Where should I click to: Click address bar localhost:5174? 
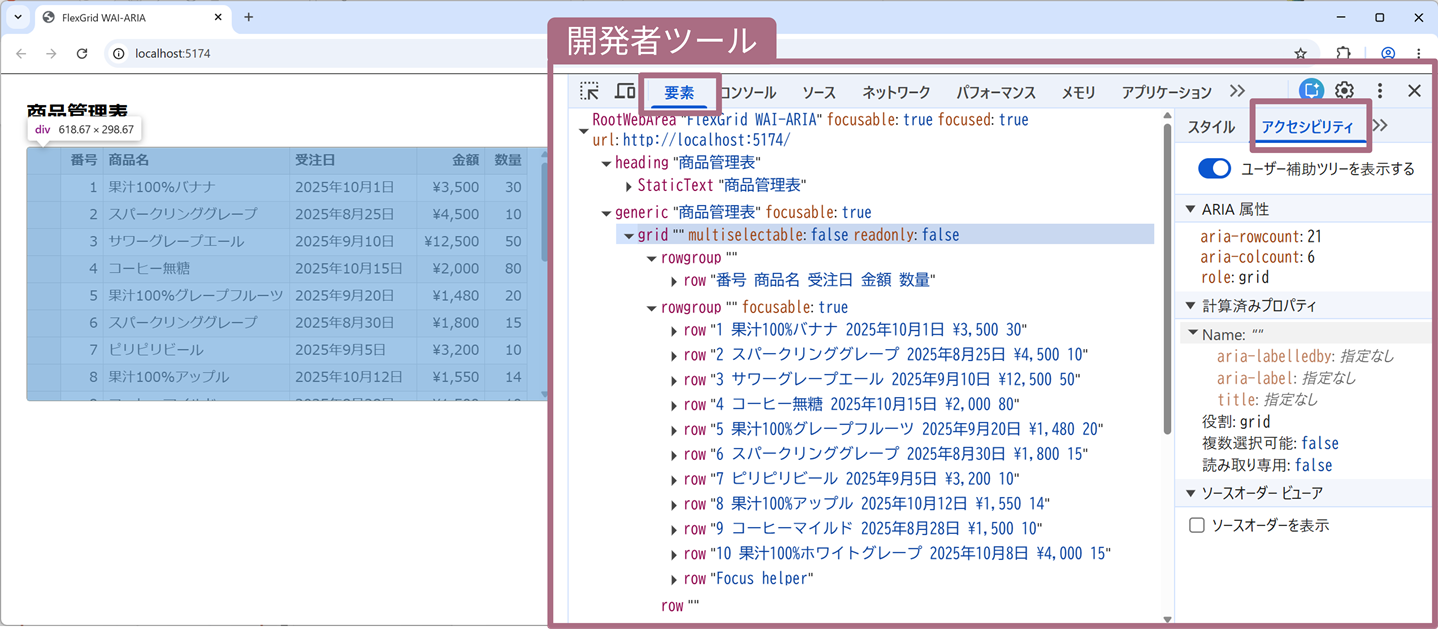[172, 53]
